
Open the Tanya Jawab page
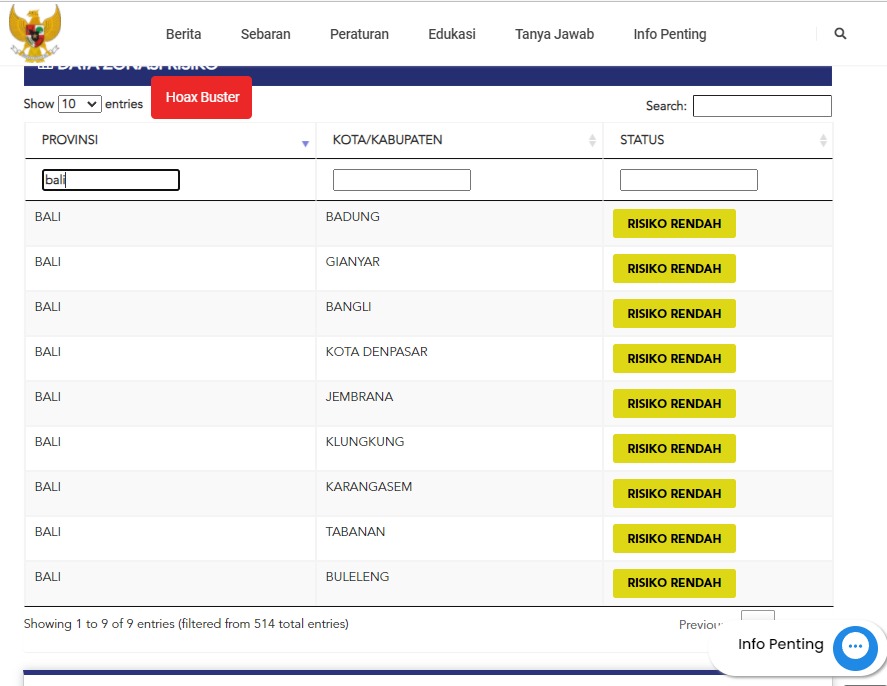point(554,34)
